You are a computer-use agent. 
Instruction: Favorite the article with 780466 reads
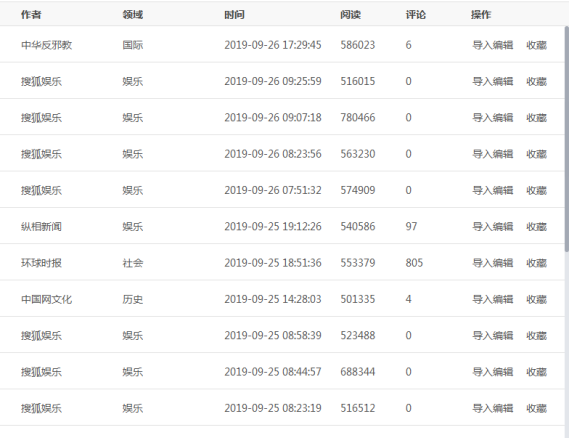click(x=537, y=118)
